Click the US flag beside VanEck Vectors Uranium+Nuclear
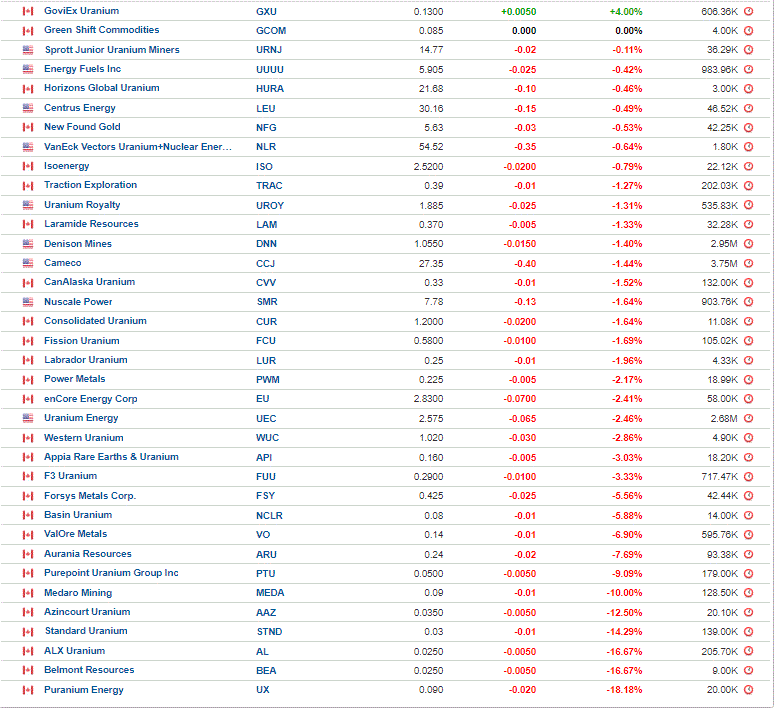Screen dimensions: 775x712 click(28, 147)
